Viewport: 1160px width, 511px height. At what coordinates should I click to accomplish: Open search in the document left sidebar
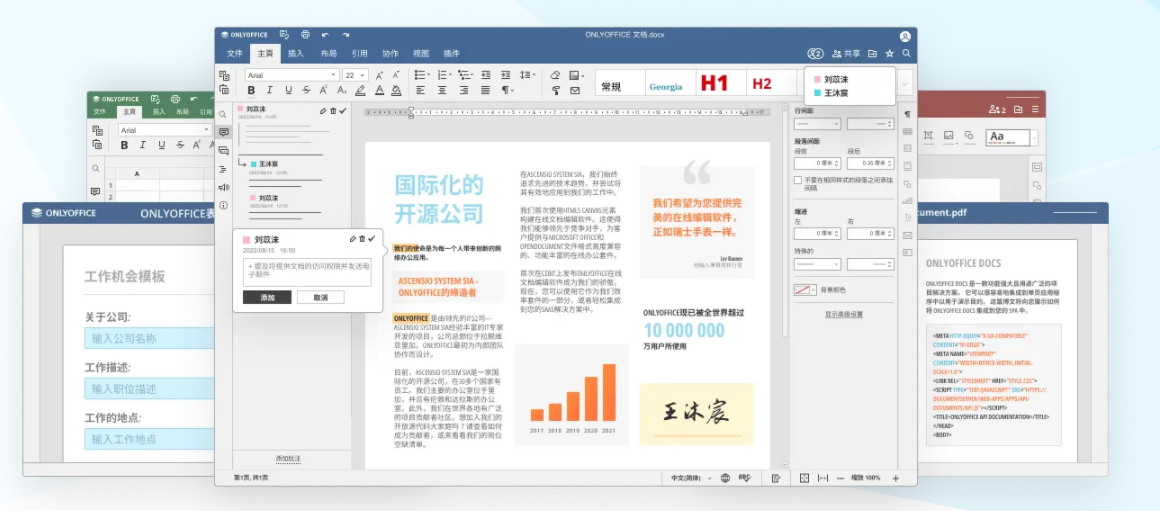click(x=223, y=114)
